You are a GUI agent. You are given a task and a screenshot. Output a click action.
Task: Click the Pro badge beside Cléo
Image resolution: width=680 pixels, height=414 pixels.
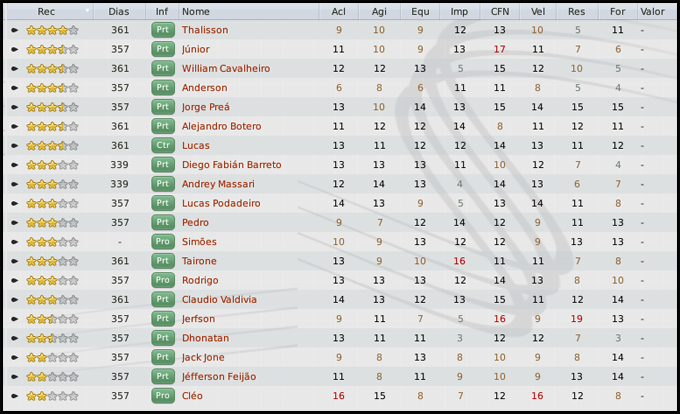pyautogui.click(x=162, y=396)
